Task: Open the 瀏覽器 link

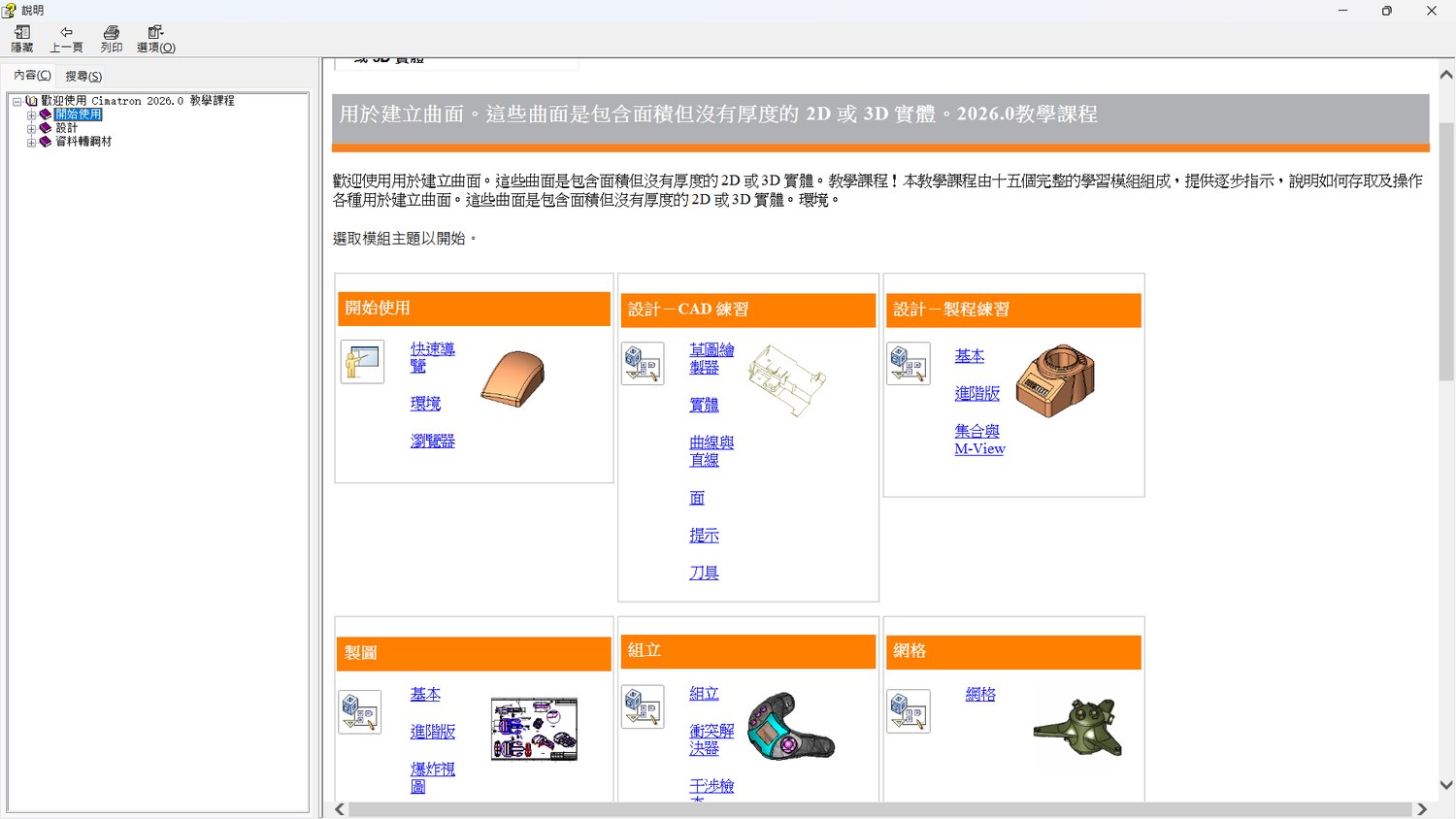Action: click(432, 441)
